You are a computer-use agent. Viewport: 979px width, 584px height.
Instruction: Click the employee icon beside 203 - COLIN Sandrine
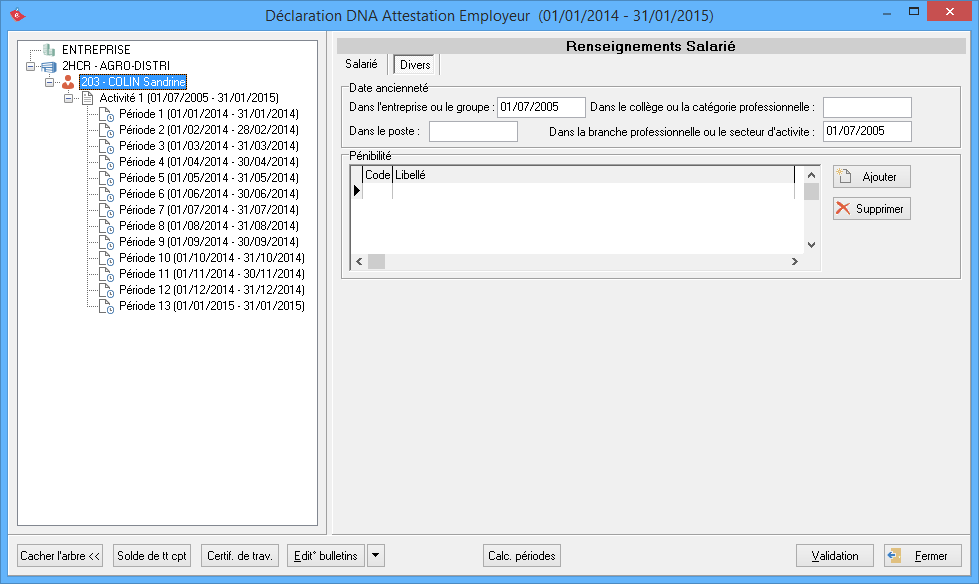pyautogui.click(x=68, y=82)
